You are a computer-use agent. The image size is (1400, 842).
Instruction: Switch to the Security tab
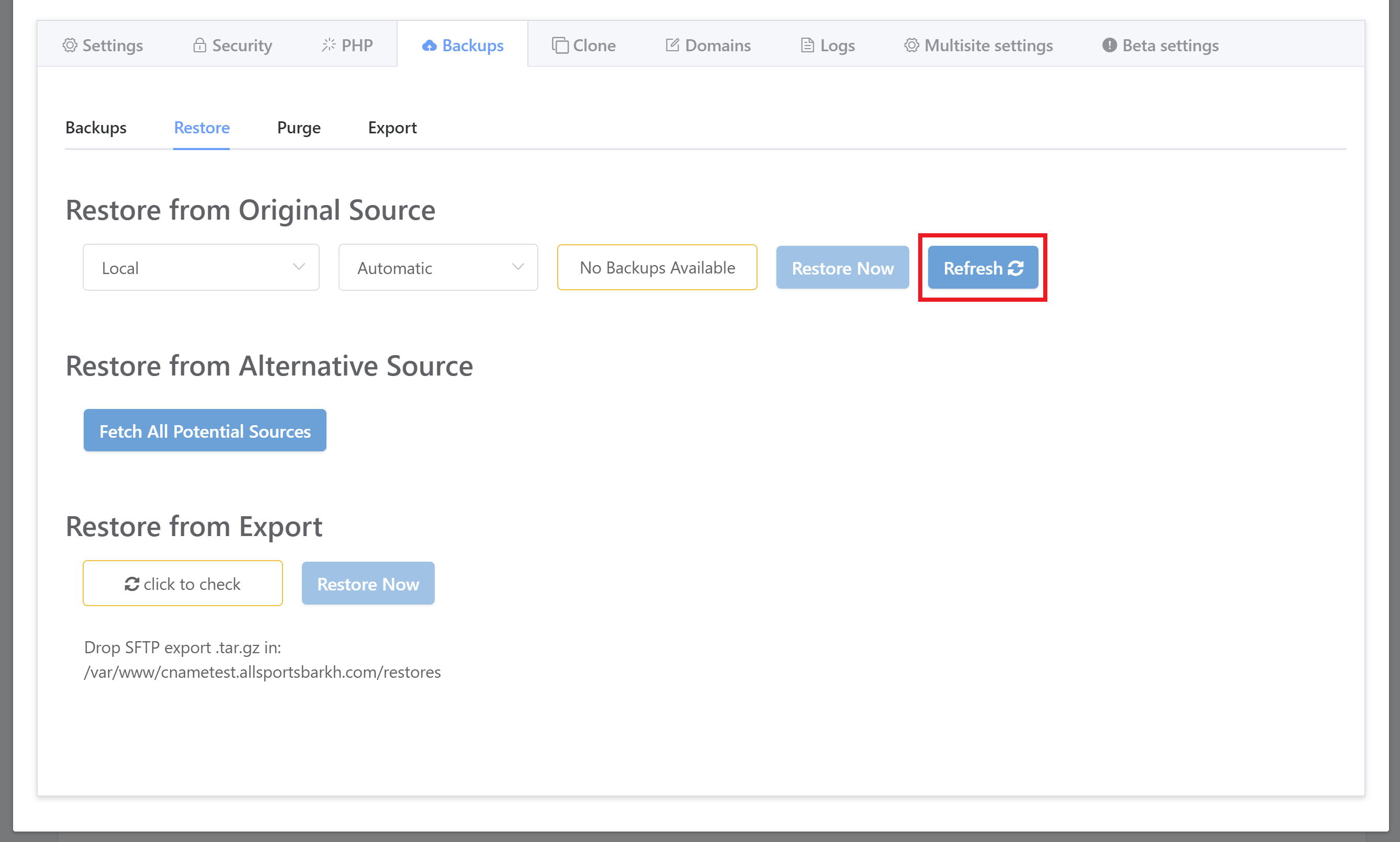[x=232, y=45]
